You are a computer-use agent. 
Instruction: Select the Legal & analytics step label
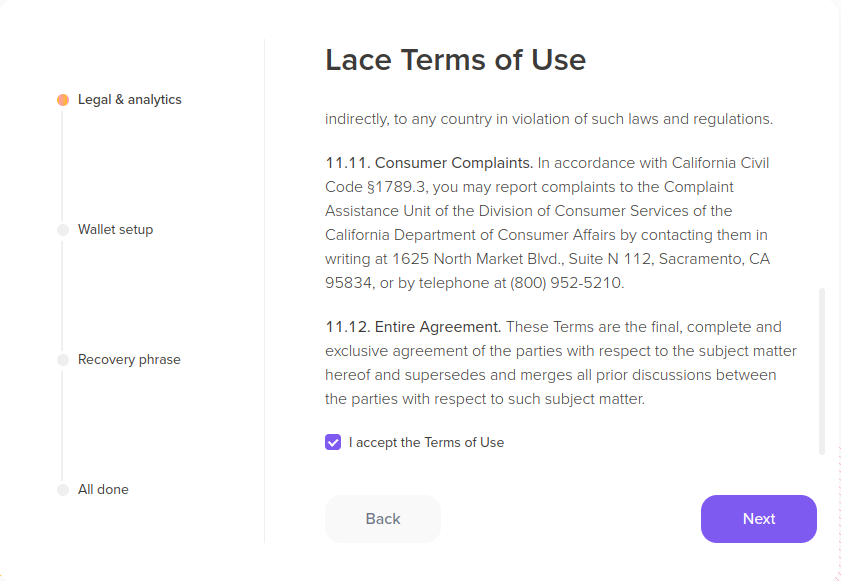click(x=130, y=100)
